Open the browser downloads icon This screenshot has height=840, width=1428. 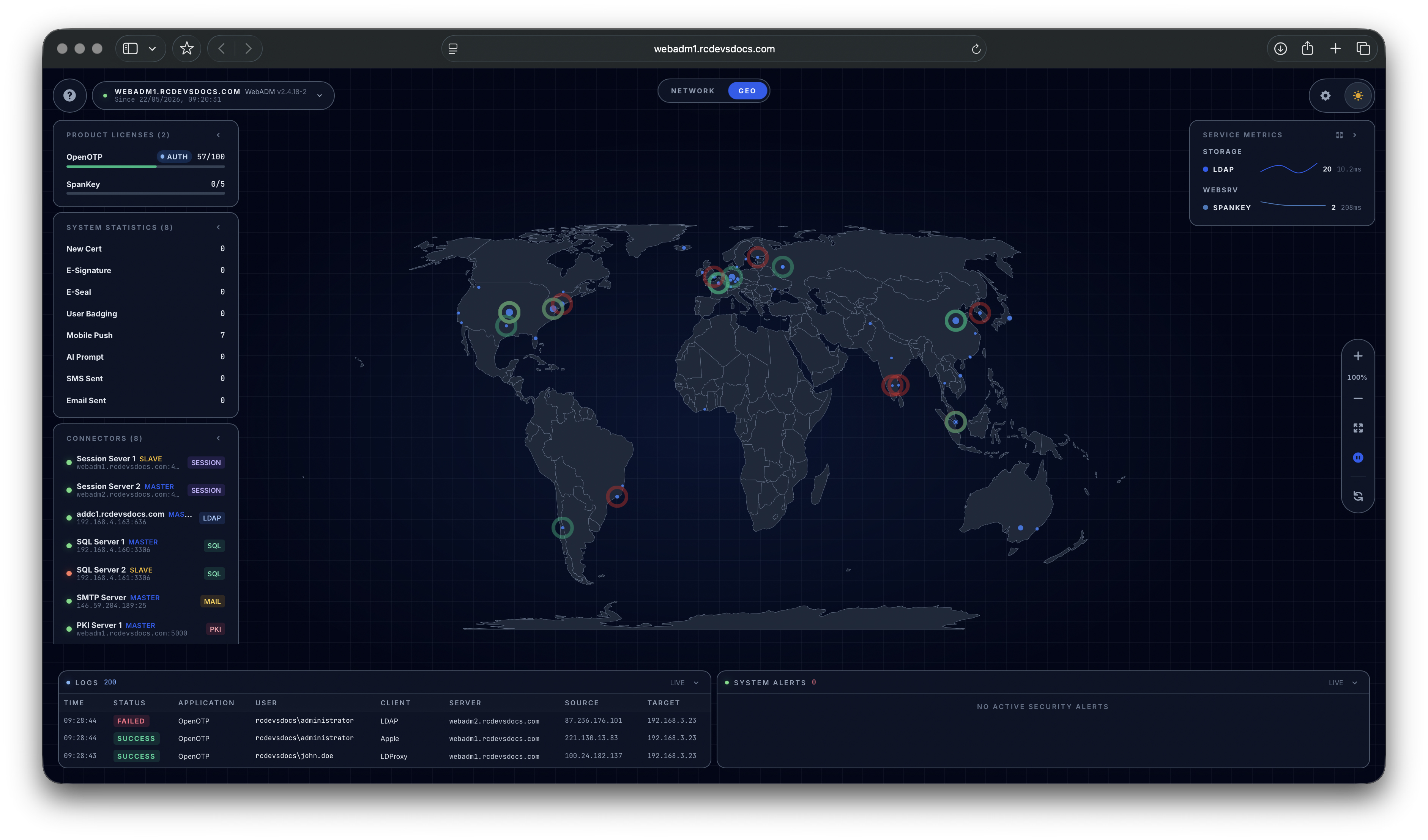click(1280, 49)
